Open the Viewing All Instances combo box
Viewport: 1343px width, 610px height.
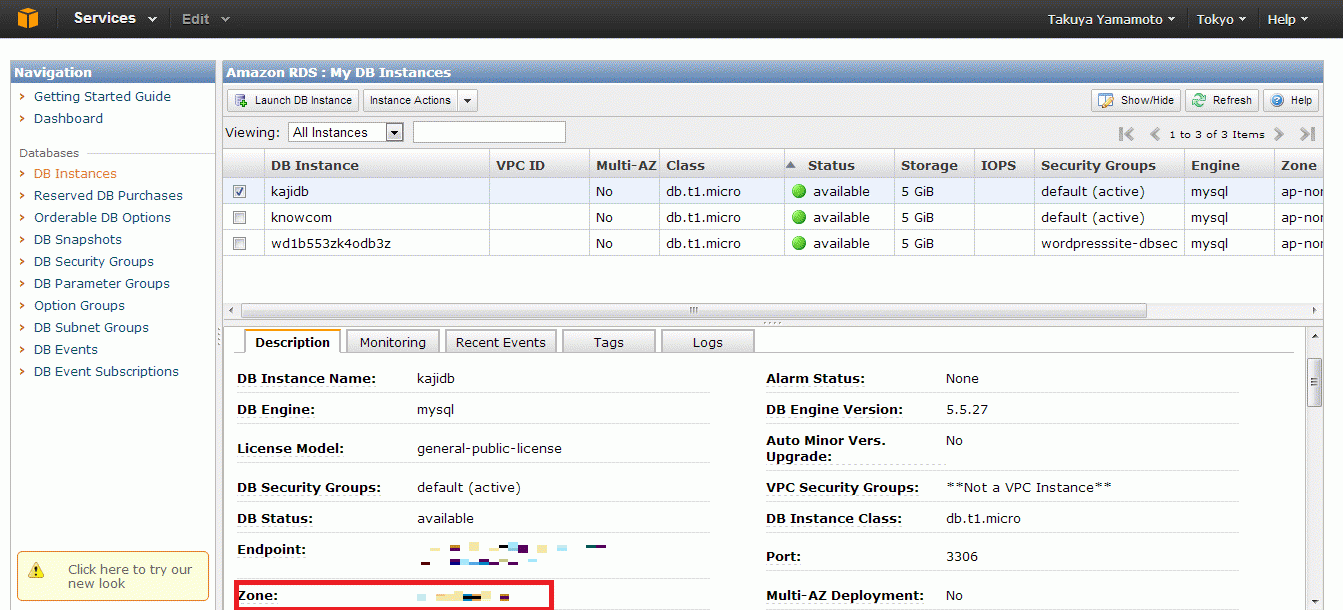pyautogui.click(x=346, y=132)
